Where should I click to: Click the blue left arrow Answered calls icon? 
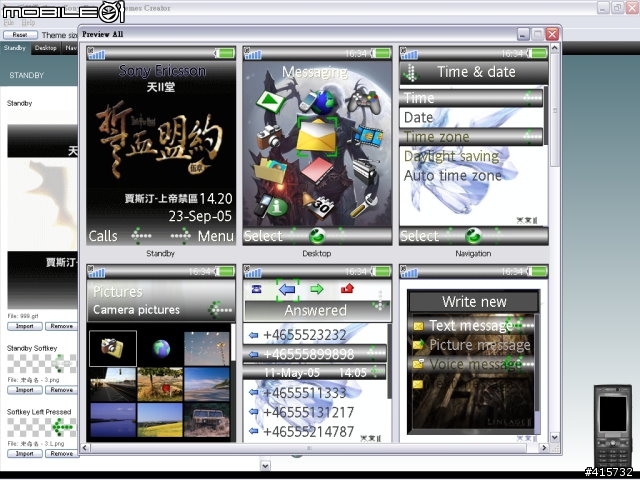point(287,289)
